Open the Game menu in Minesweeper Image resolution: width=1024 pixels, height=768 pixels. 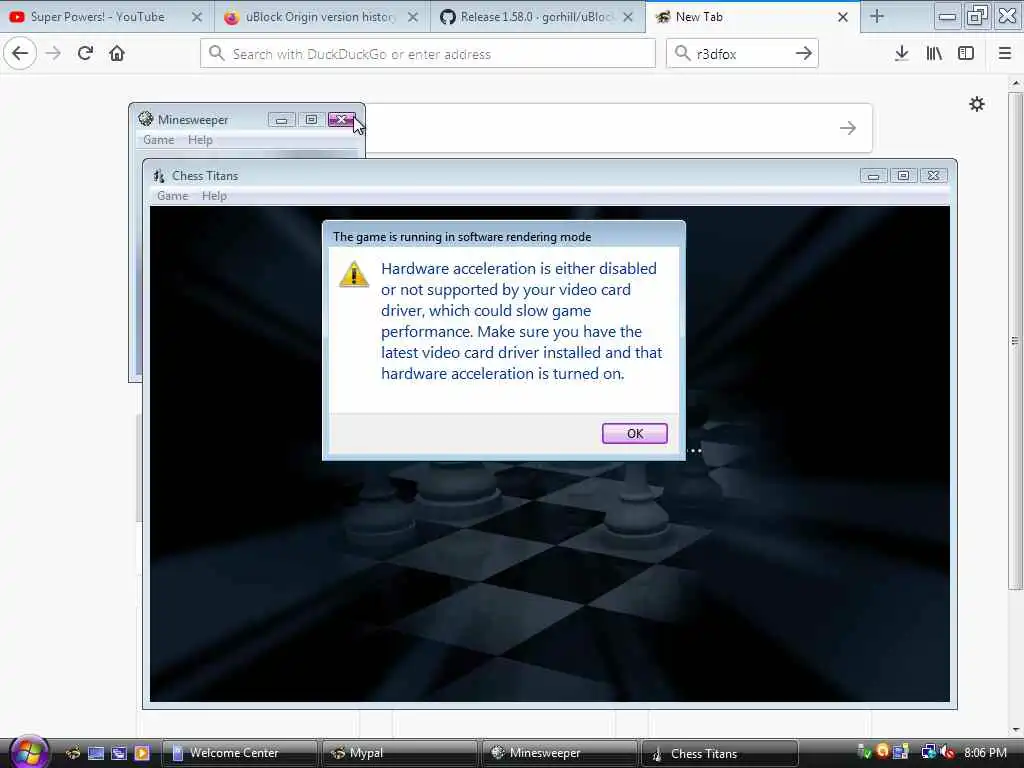159,140
